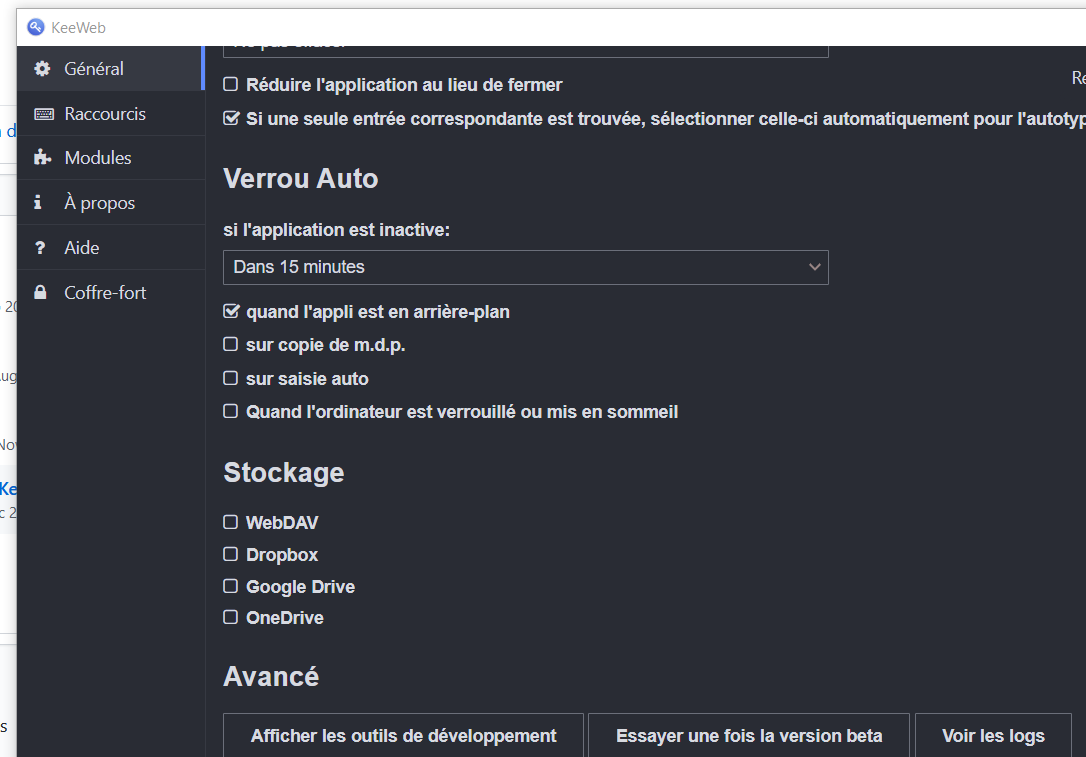The image size is (1086, 757).
Task: Open Modules via the plugin icon
Action: [x=42, y=157]
